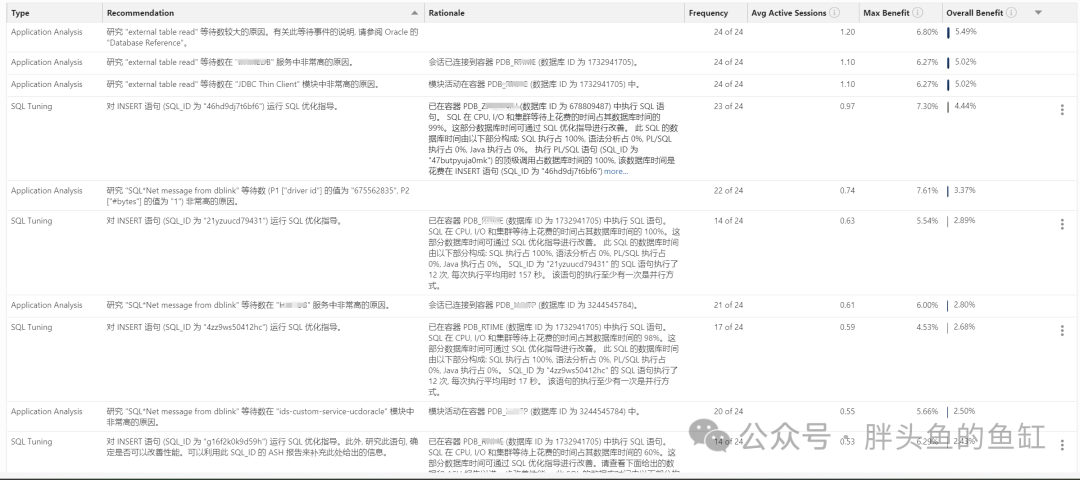The height and width of the screenshot is (480, 1080).
Task: Select the 0.61 avg active sessions value
Action: tap(848, 305)
